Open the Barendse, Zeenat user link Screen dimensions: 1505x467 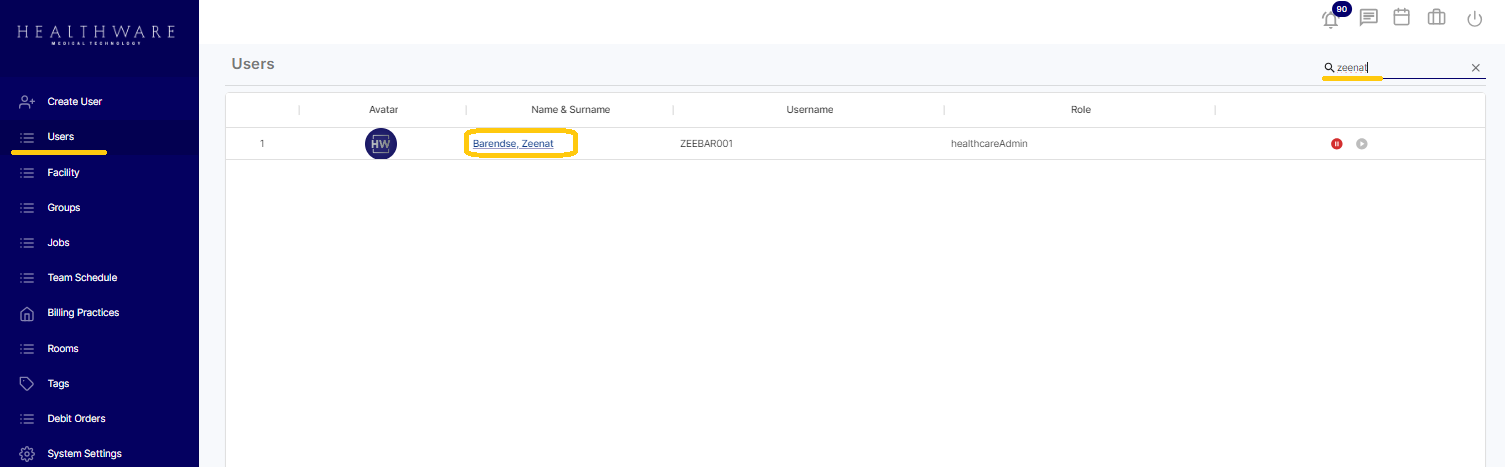click(x=513, y=144)
